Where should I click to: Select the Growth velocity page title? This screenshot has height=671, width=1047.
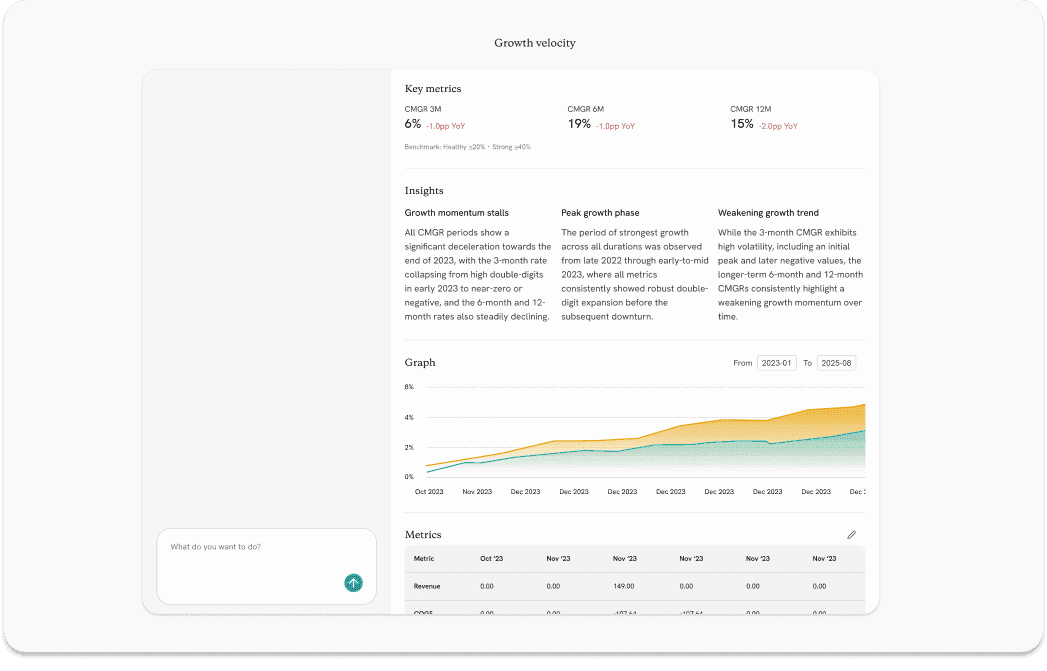pos(534,43)
